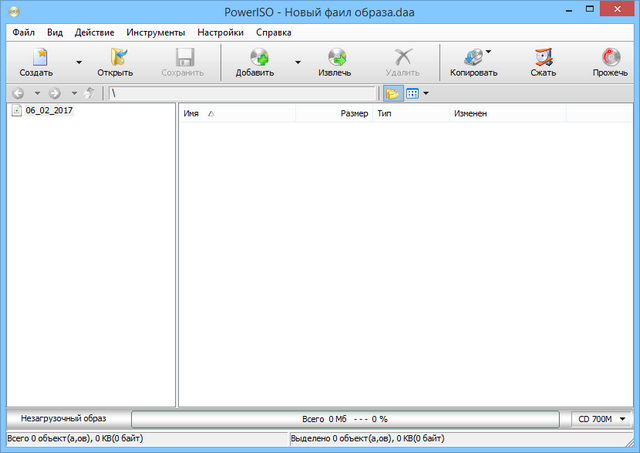The image size is (640, 453).
Task: Open the Инструменты menu
Action: pyautogui.click(x=154, y=32)
